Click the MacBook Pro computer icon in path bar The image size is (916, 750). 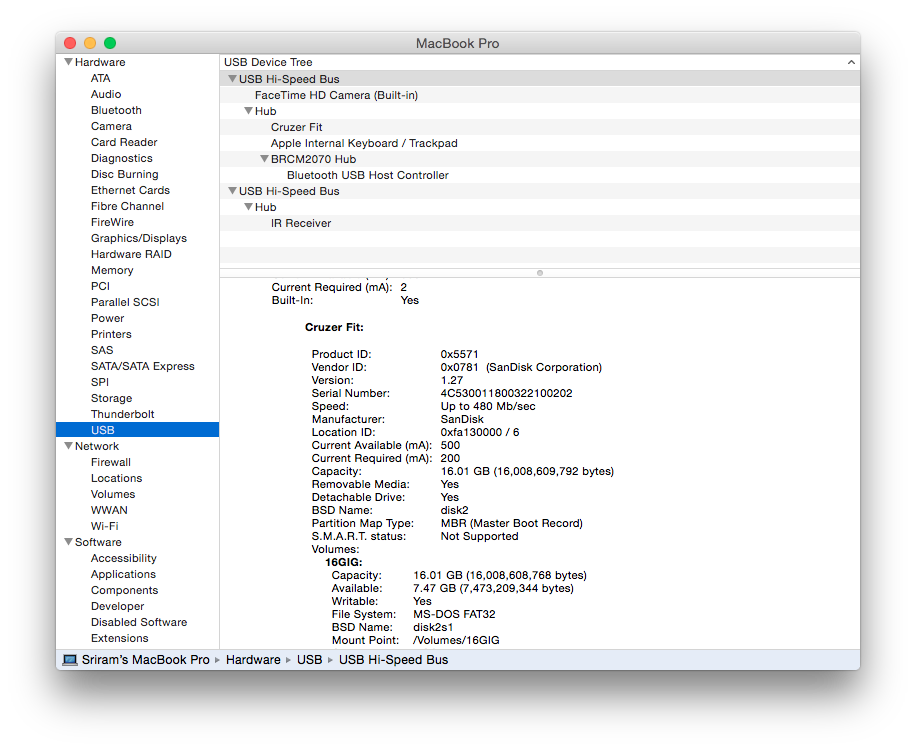coord(70,659)
